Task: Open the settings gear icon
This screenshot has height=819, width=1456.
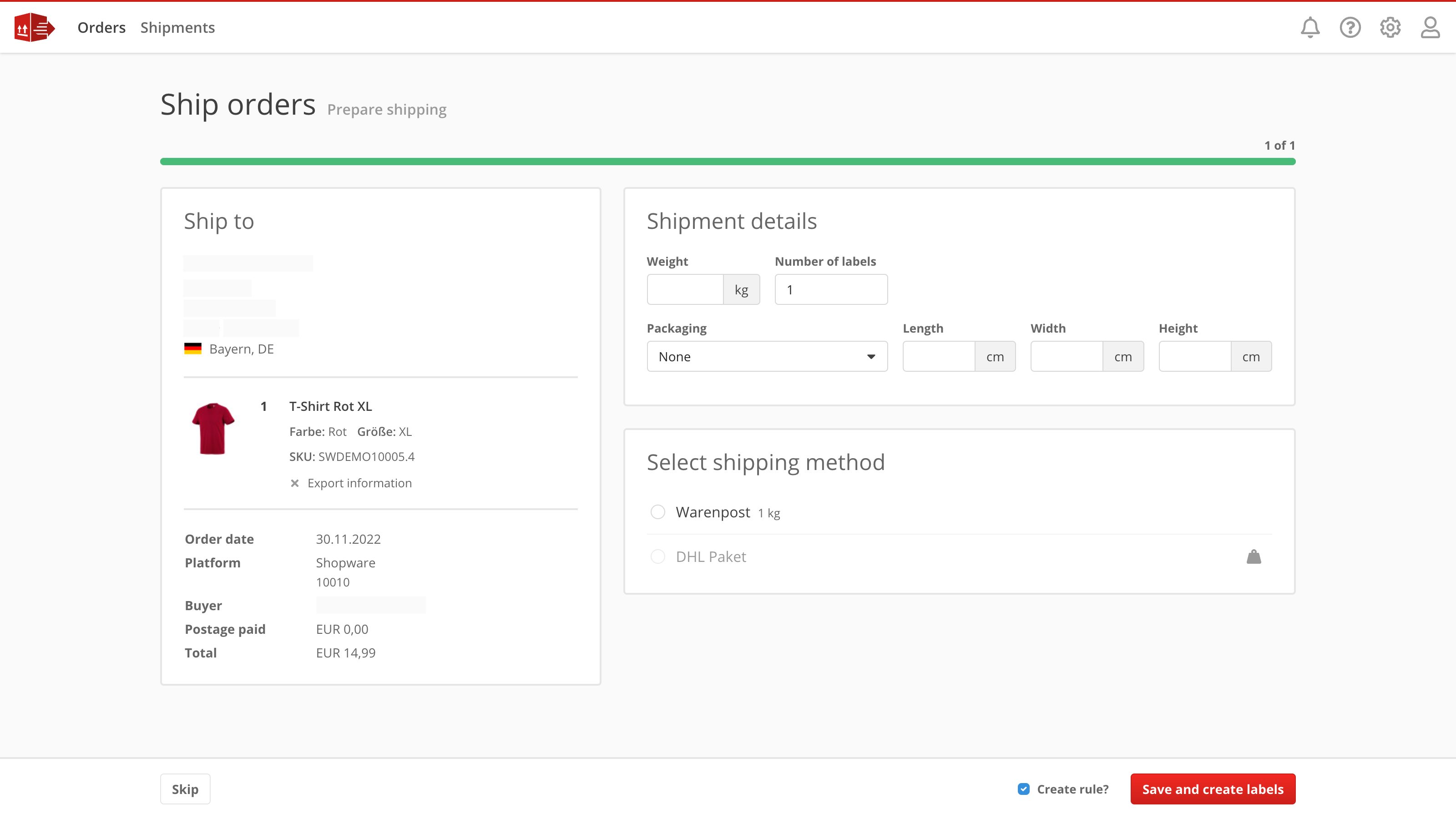Action: pos(1390,27)
